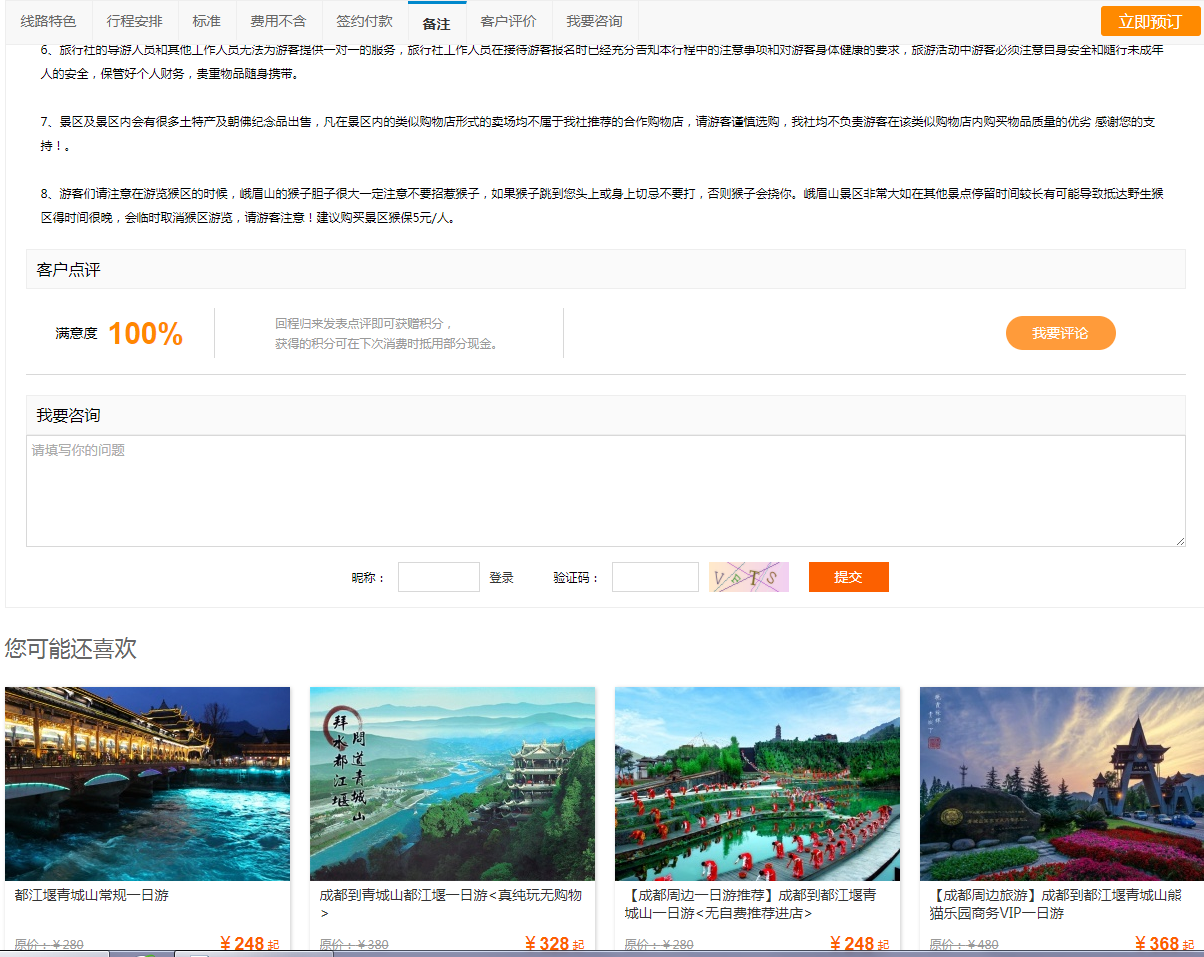
Task: Open the 都江堰 night bridge tour thumbnail
Action: pyautogui.click(x=147, y=783)
